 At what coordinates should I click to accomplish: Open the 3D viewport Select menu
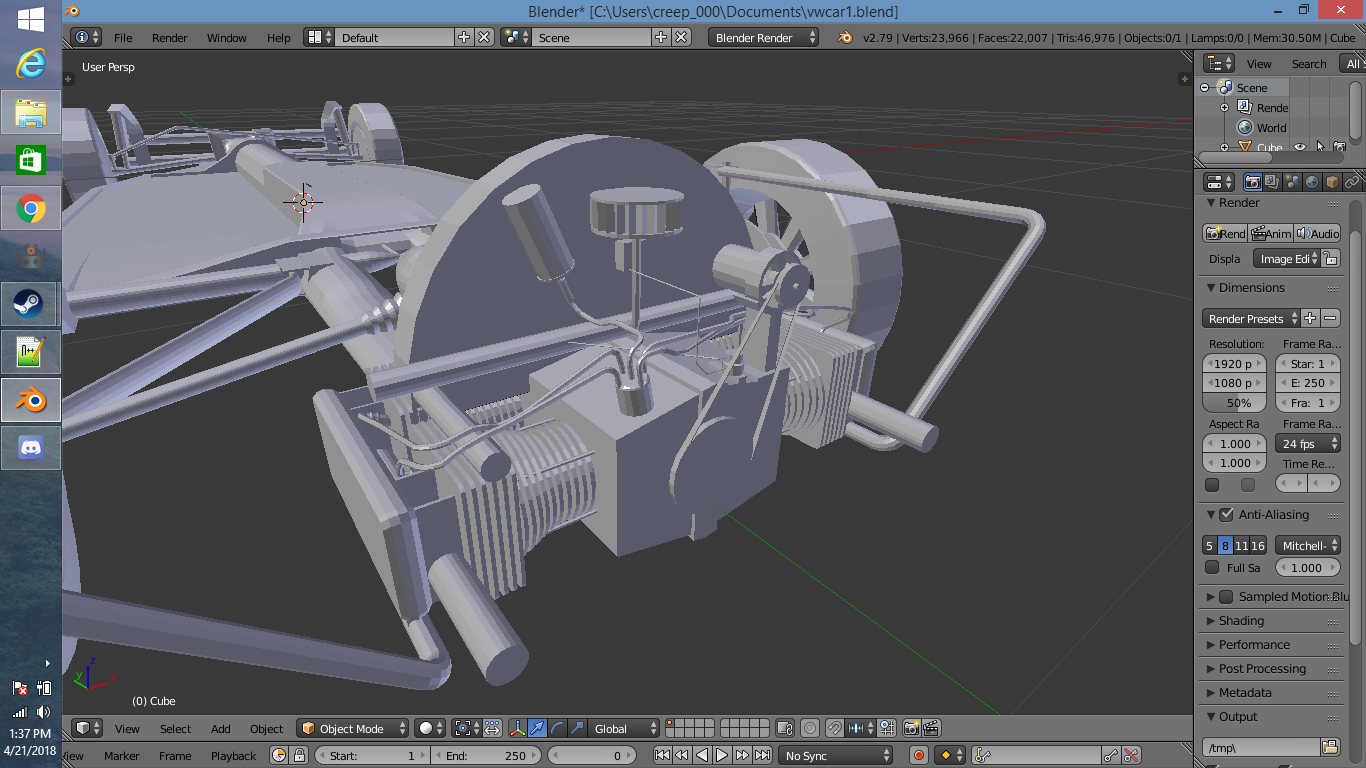tap(175, 729)
